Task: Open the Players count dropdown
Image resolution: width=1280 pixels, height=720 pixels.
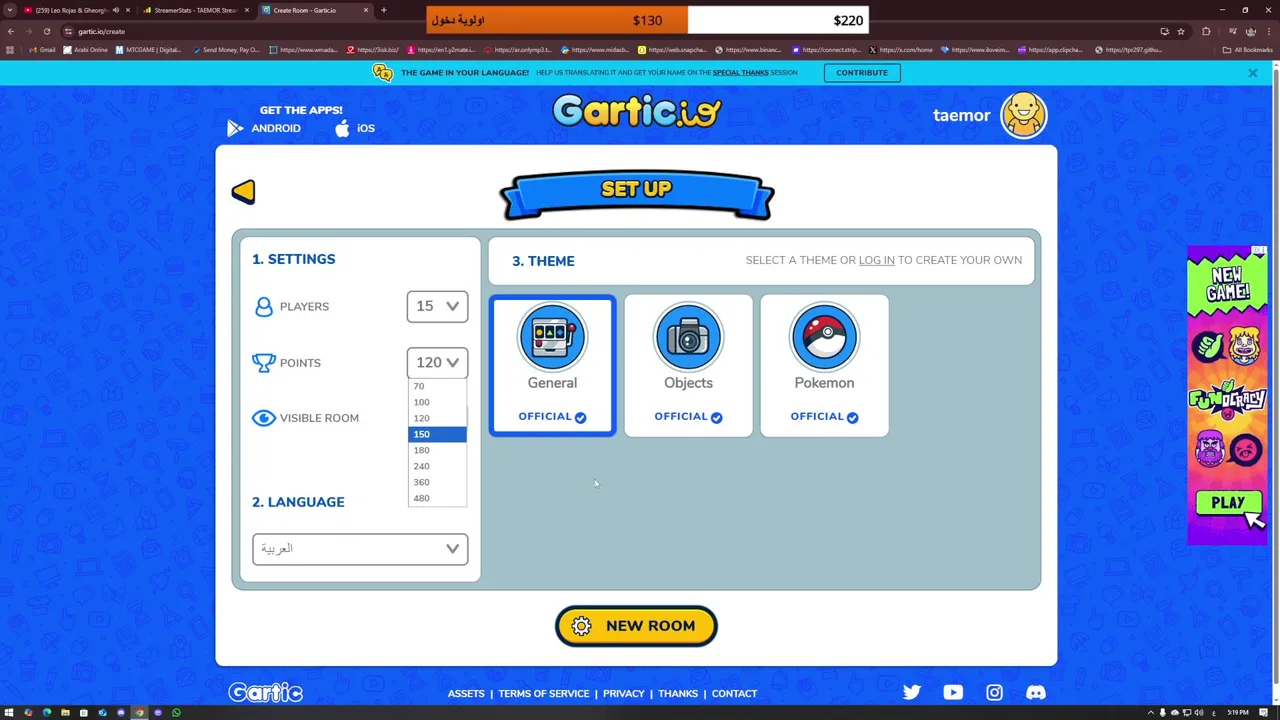Action: coord(437,306)
